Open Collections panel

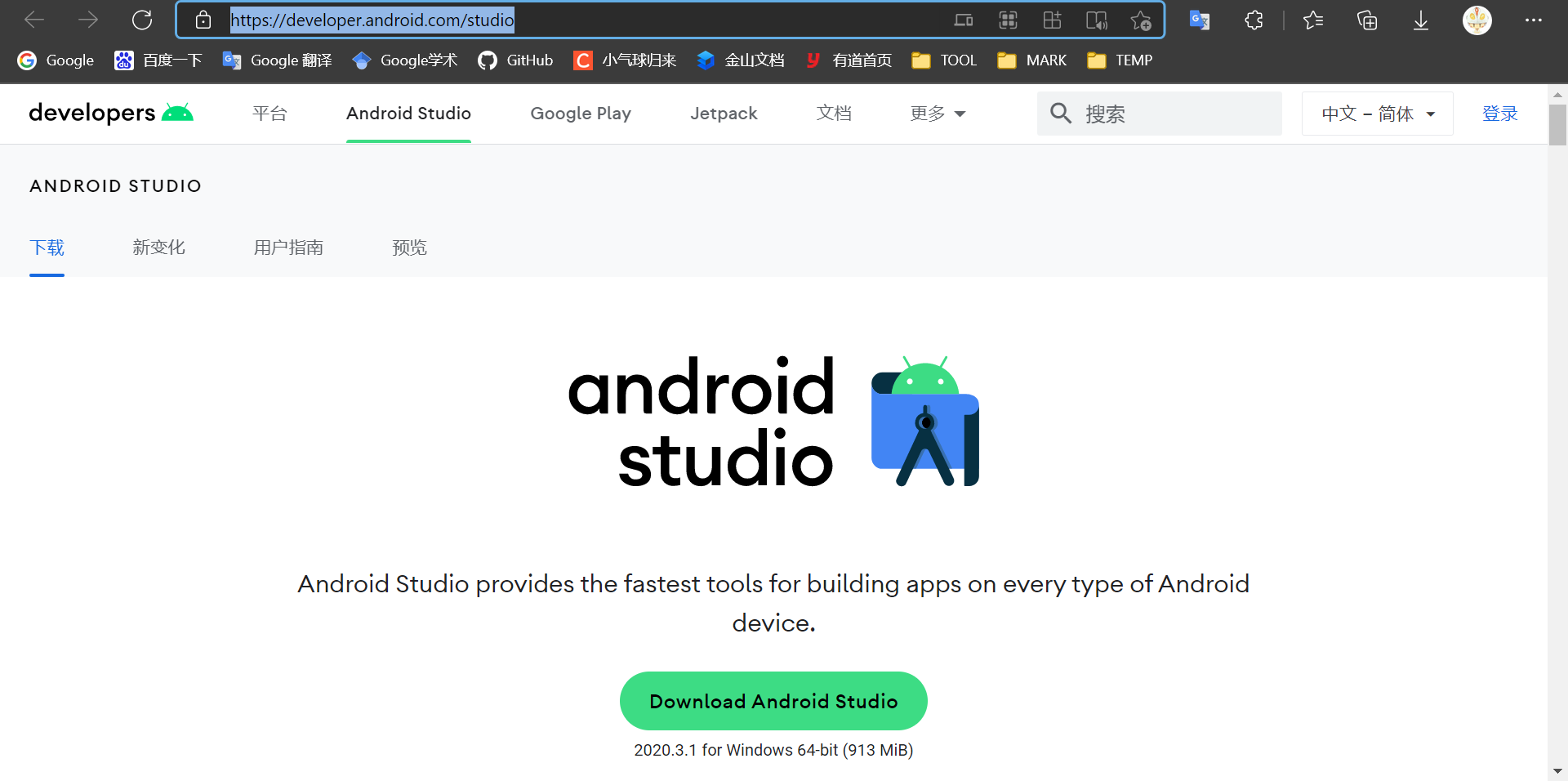1367,20
